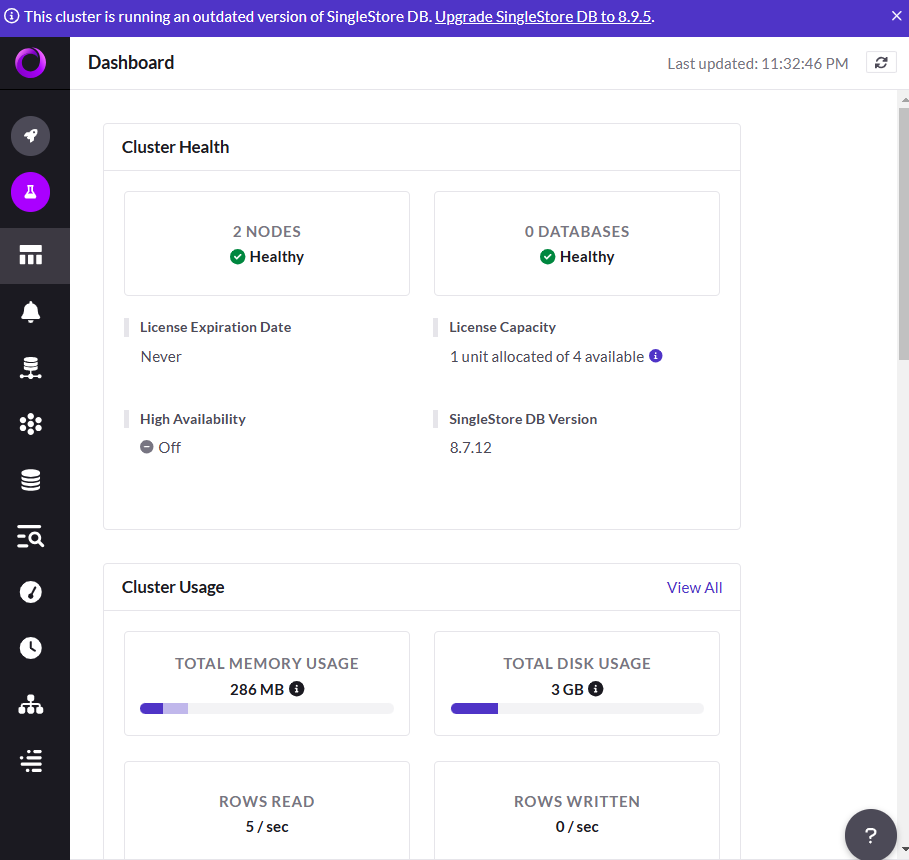Open the purple flask sidebar icon
The width and height of the screenshot is (909, 860).
(31, 192)
